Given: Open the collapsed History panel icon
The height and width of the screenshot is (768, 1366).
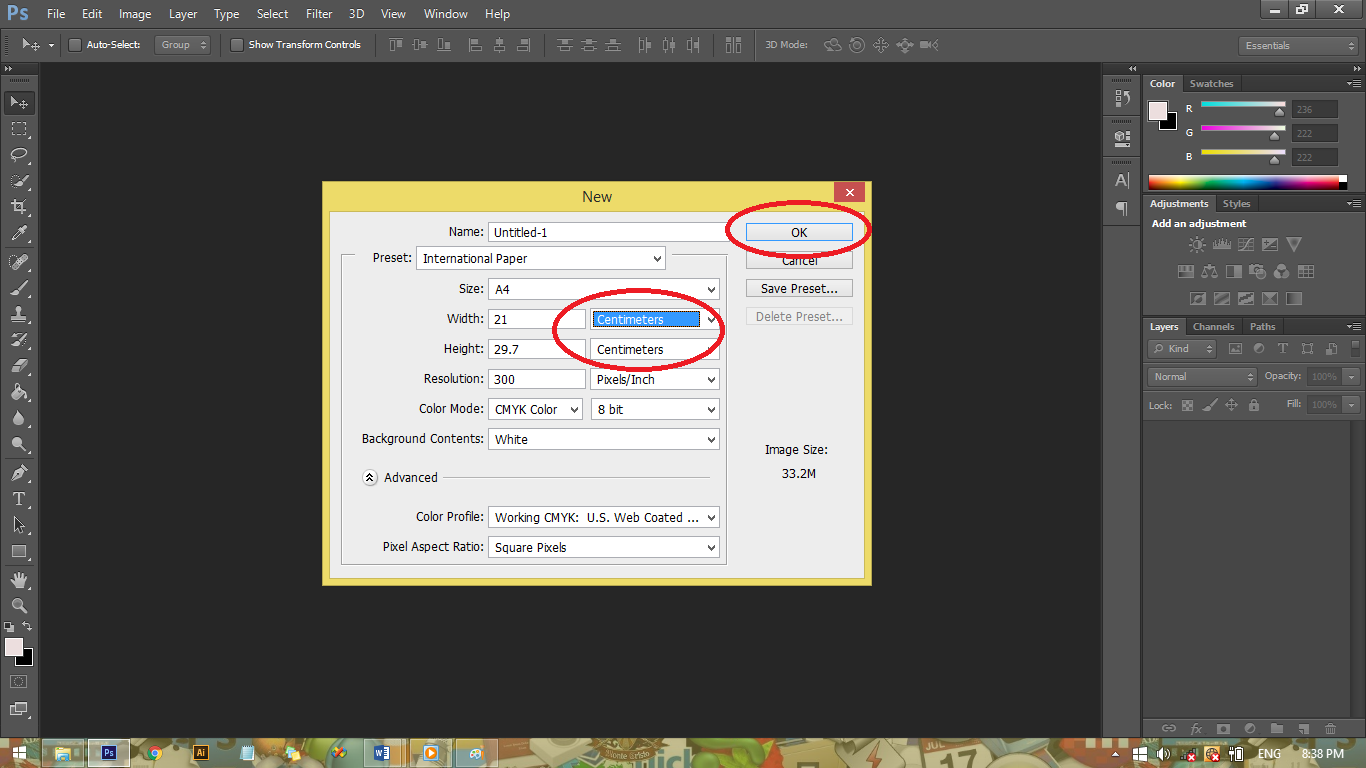Looking at the screenshot, I should [1122, 98].
